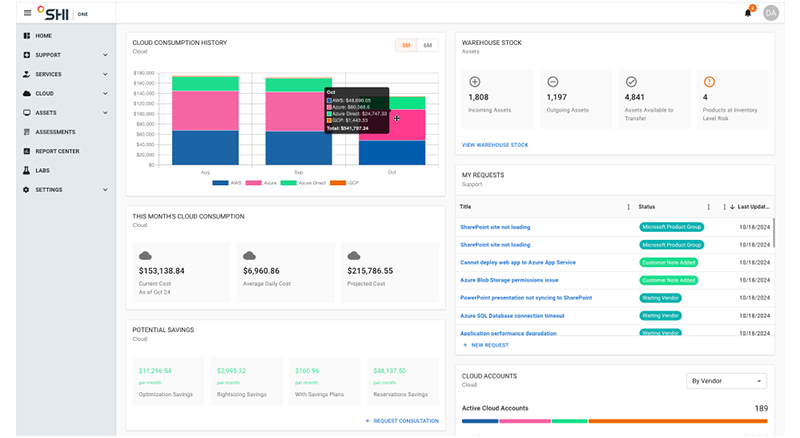
Task: Click the Labs flask icon
Action: pos(27,171)
